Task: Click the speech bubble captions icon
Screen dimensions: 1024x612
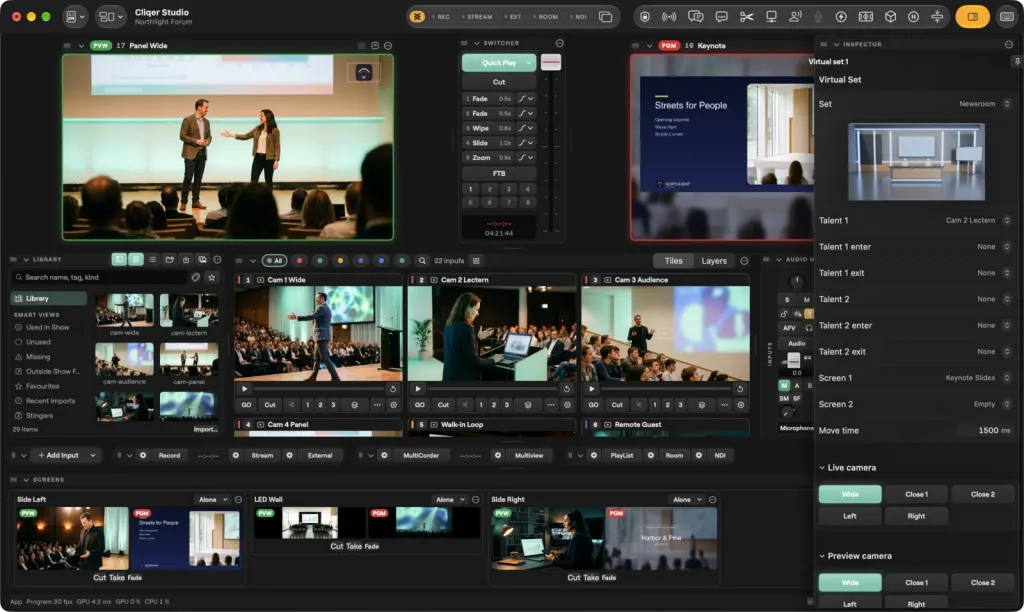Action: point(722,17)
